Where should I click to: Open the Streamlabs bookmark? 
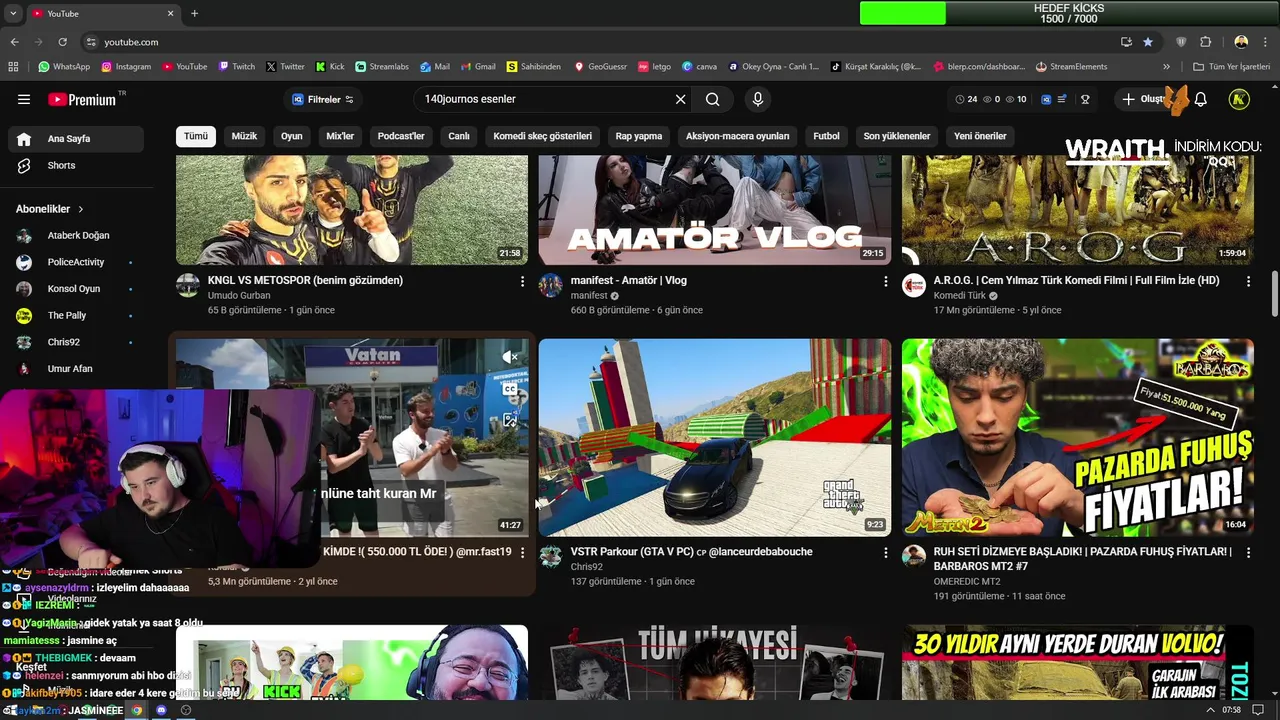[x=382, y=66]
